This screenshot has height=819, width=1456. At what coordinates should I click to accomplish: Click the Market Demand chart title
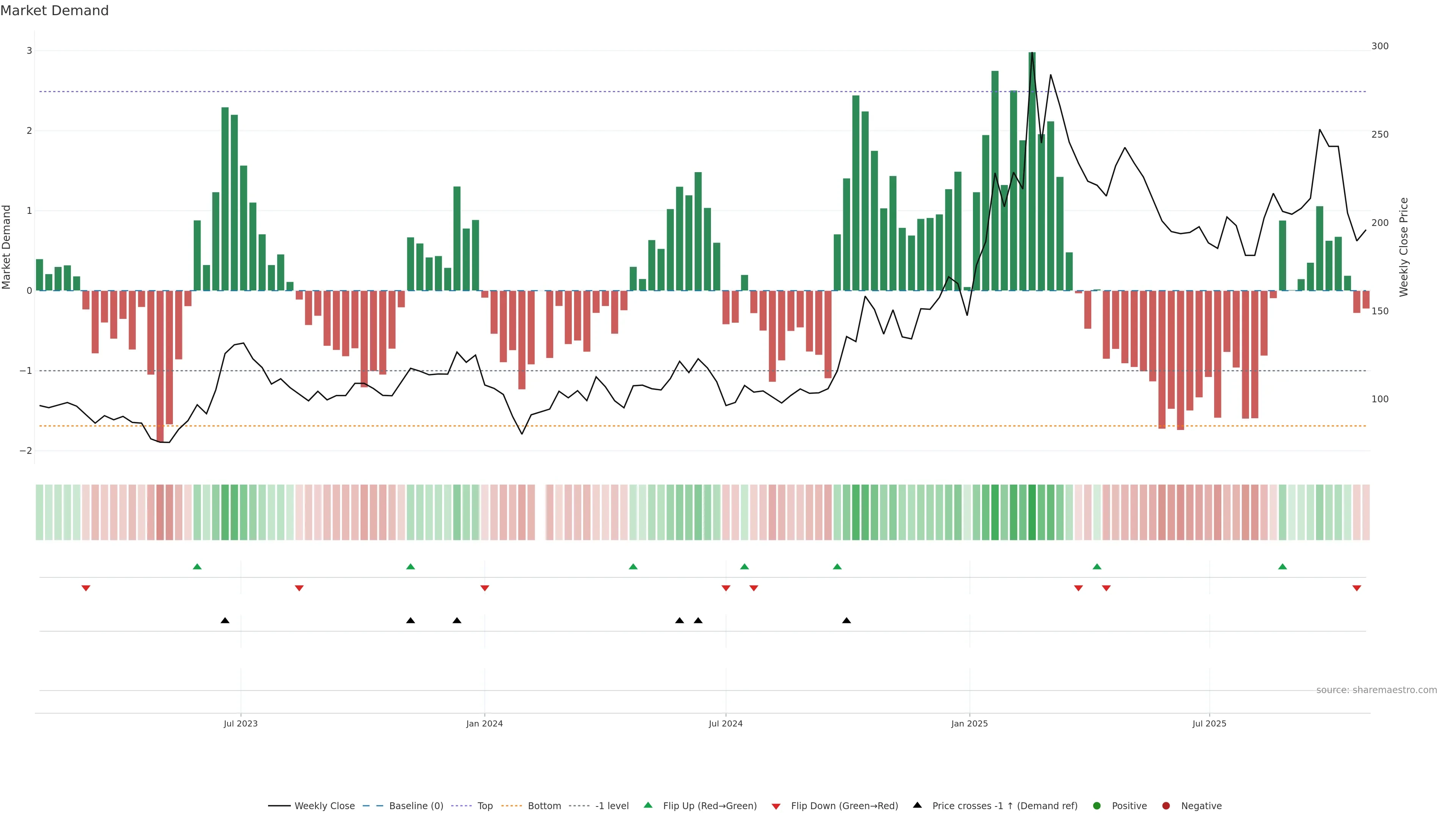[x=54, y=11]
